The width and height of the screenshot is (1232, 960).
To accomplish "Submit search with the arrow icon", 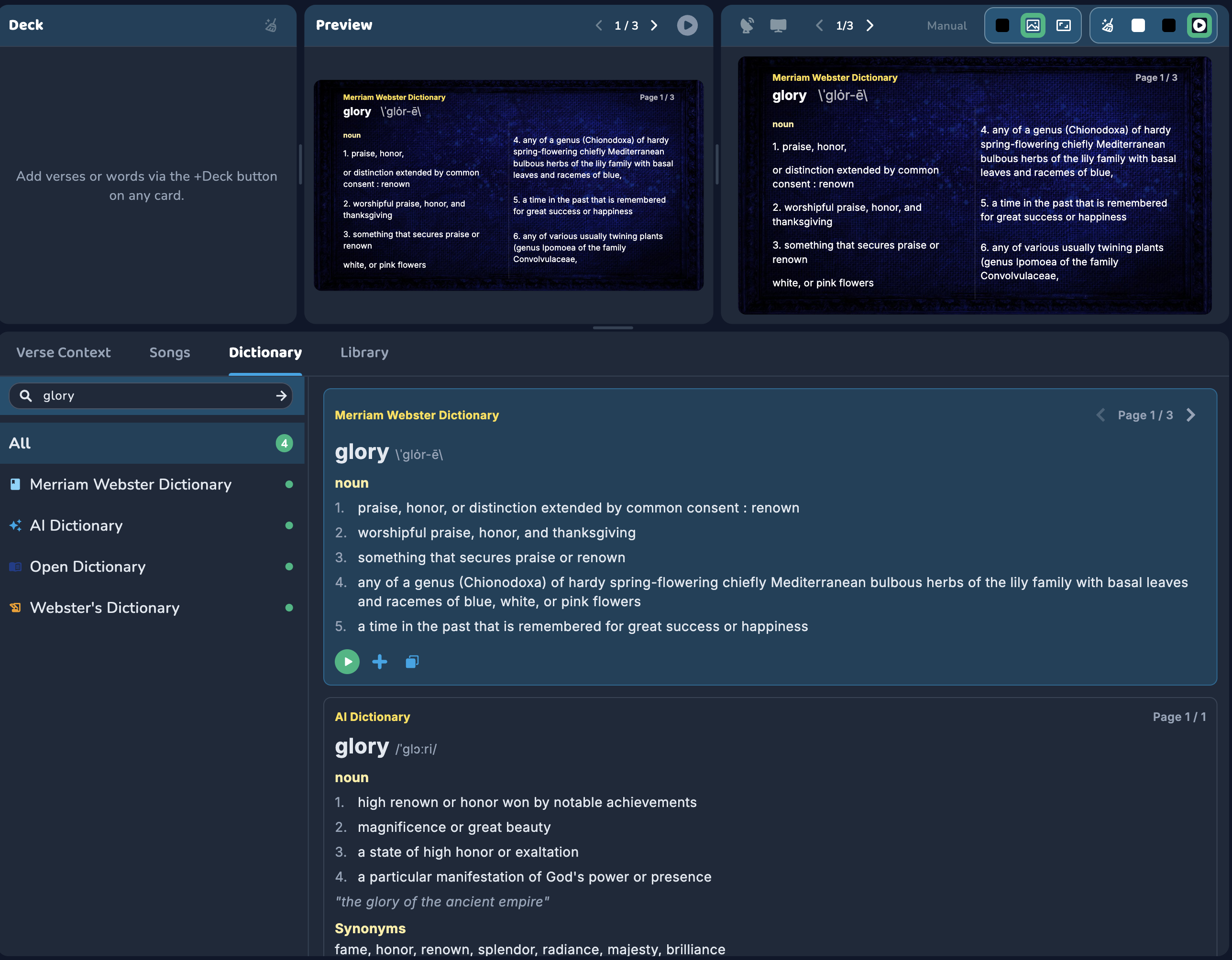I will (x=281, y=396).
